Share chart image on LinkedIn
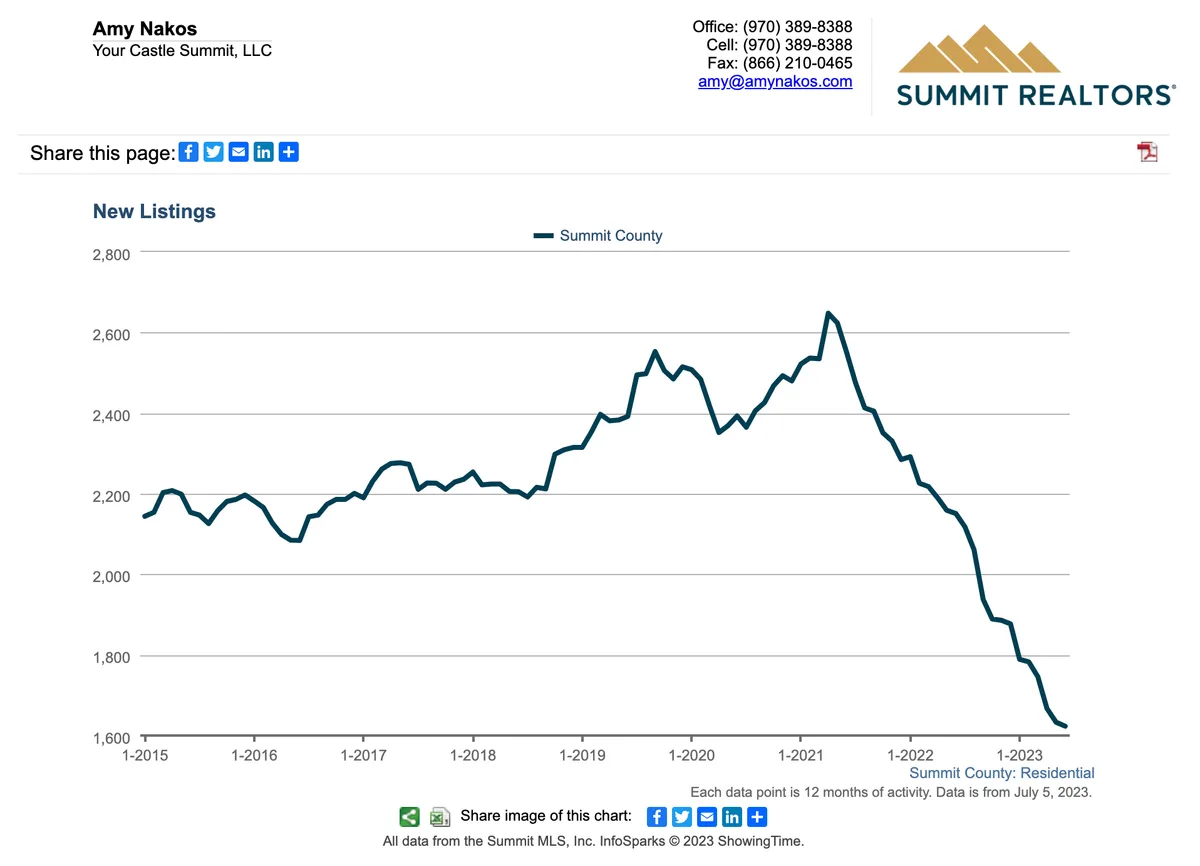This screenshot has width=1200, height=866. tap(732, 817)
